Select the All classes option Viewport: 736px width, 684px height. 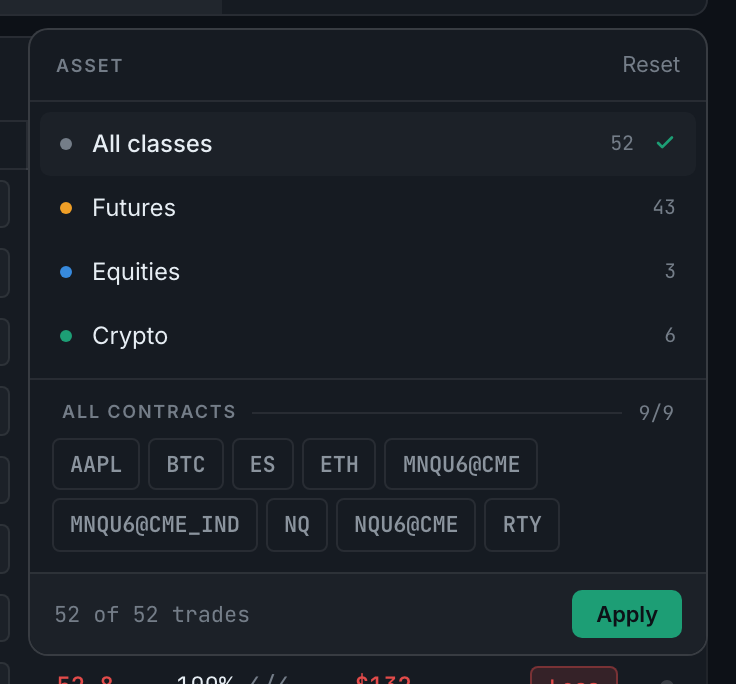[368, 144]
